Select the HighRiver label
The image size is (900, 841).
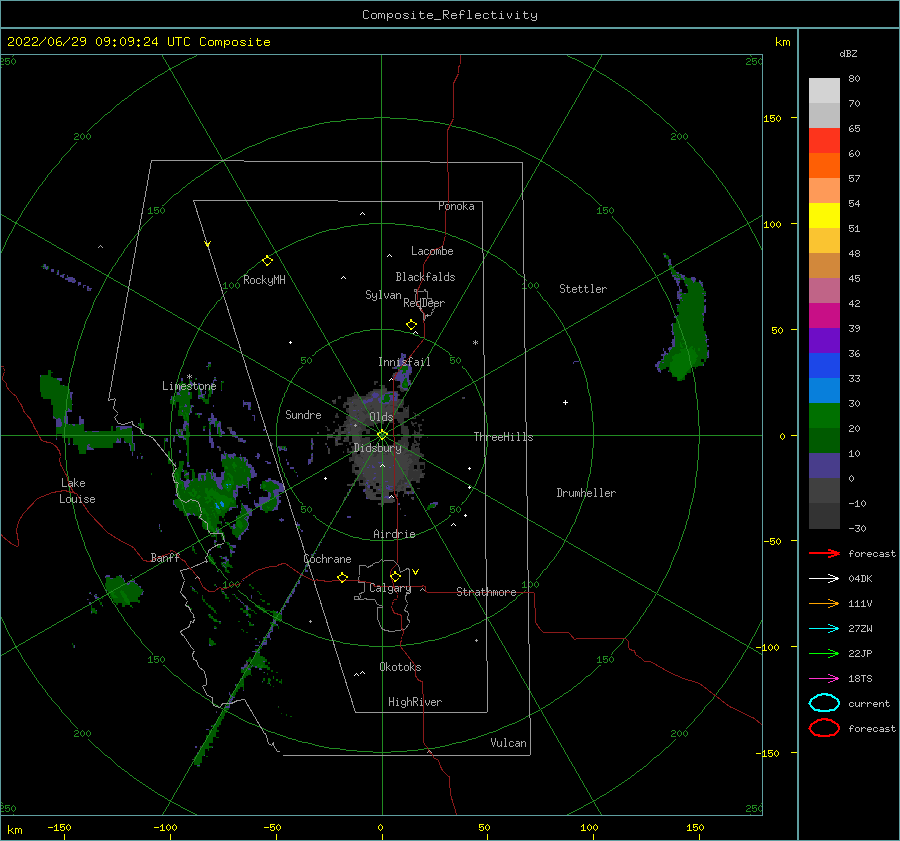click(415, 702)
